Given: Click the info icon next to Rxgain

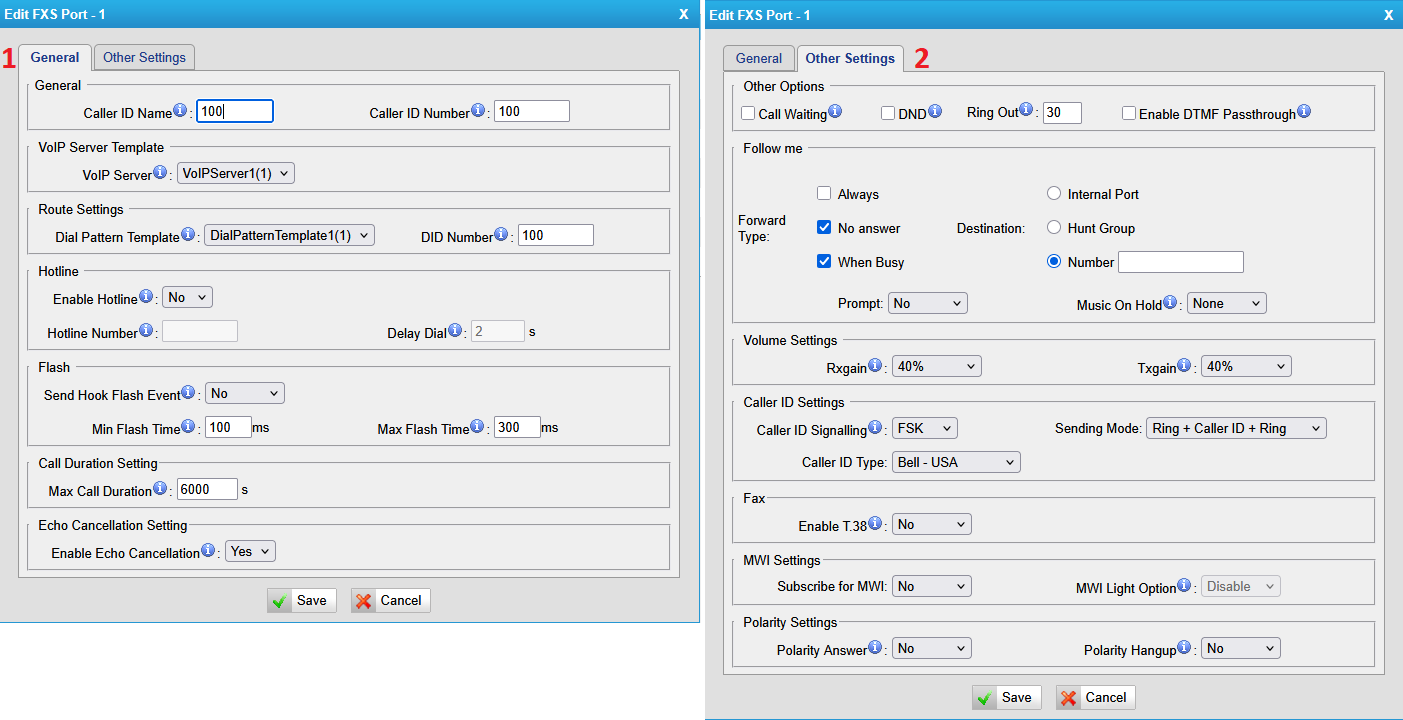Looking at the screenshot, I should point(876,366).
